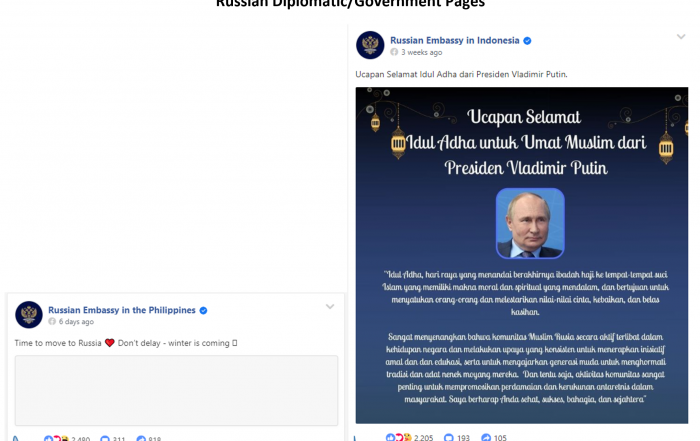Open Russian Embassy in the Philippines page link
This screenshot has width=700, height=441.
tap(122, 310)
